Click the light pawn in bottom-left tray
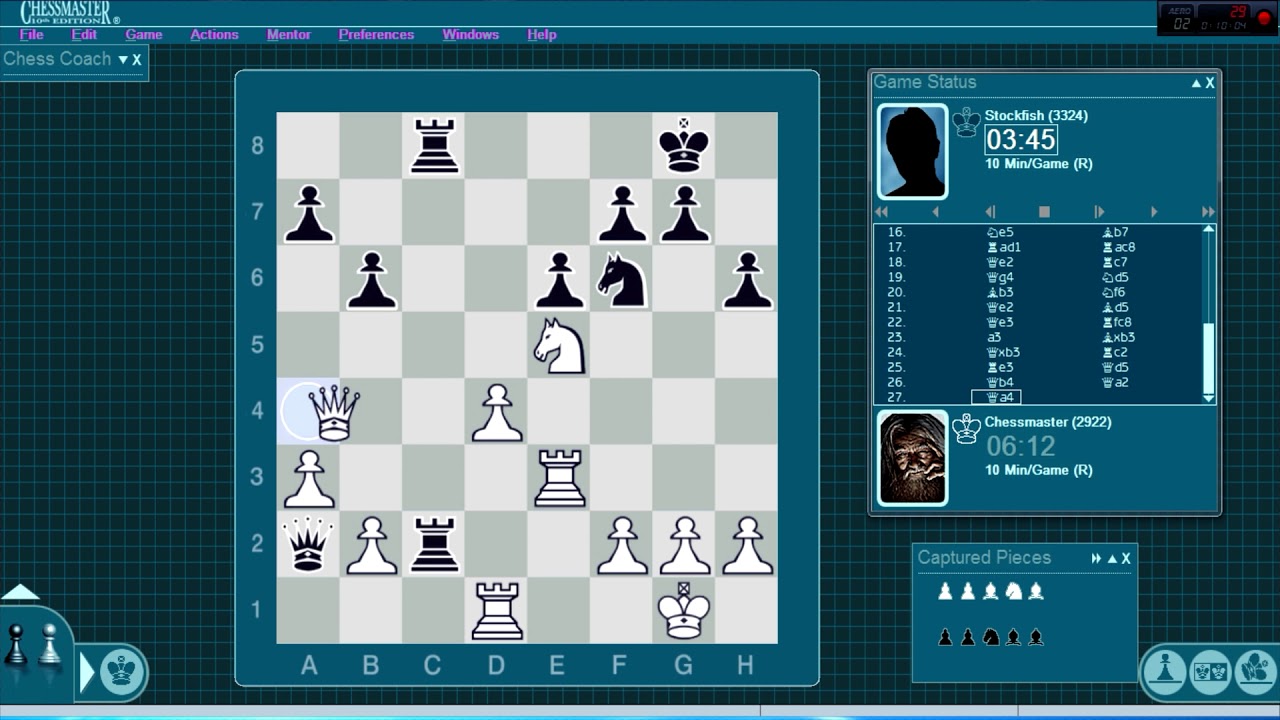The height and width of the screenshot is (720, 1280). (49, 645)
